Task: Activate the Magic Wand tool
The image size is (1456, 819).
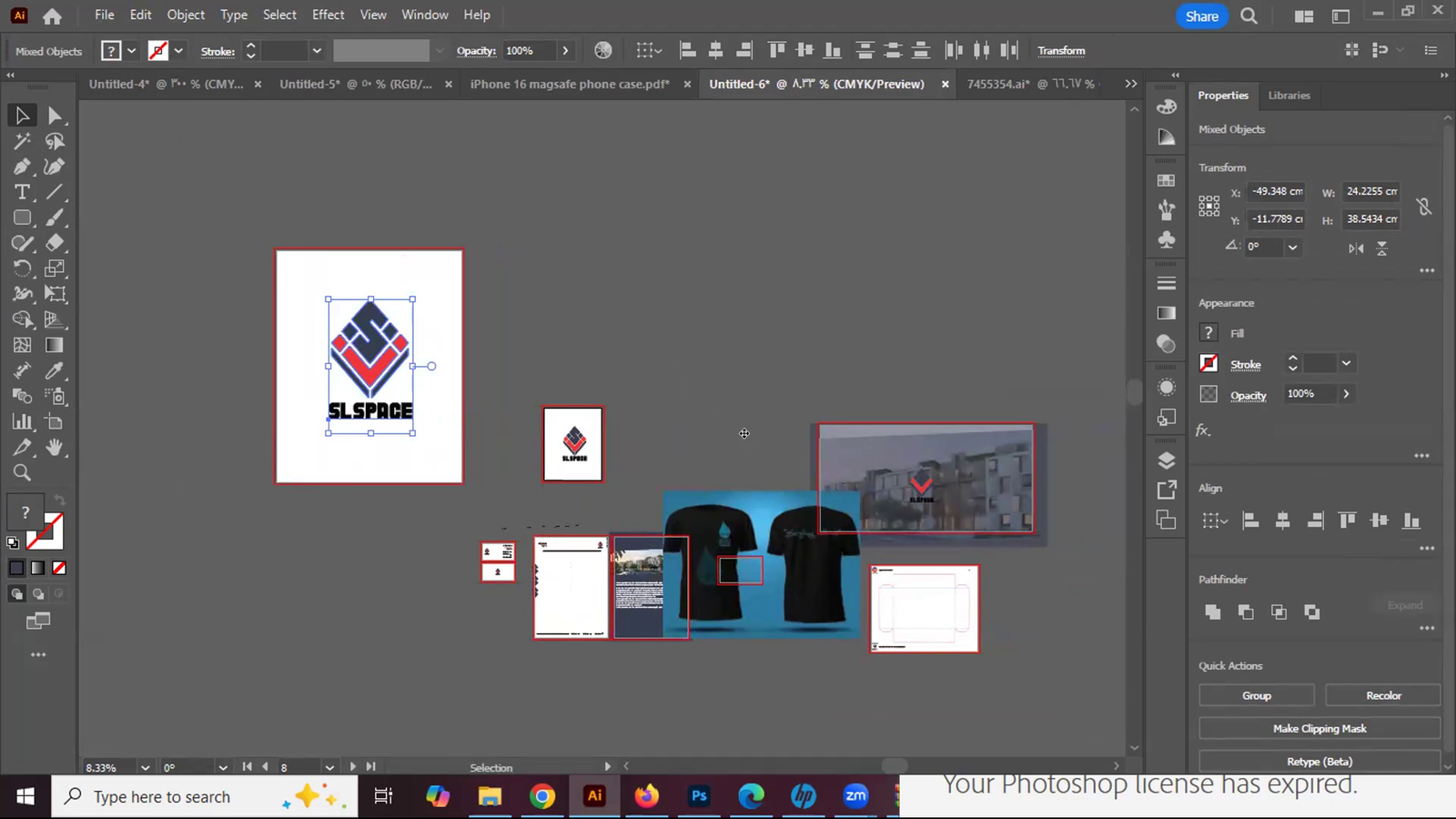Action: (x=22, y=141)
